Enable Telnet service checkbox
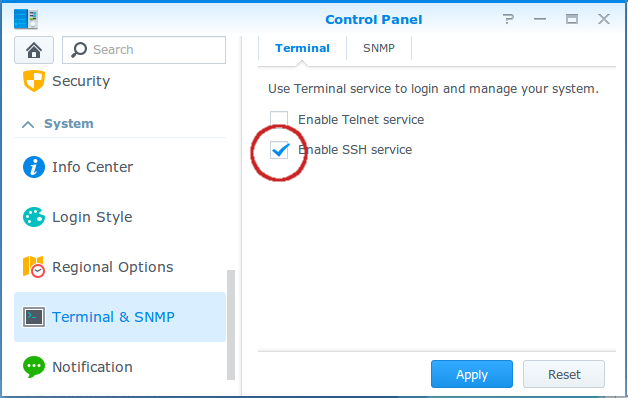 click(x=279, y=119)
